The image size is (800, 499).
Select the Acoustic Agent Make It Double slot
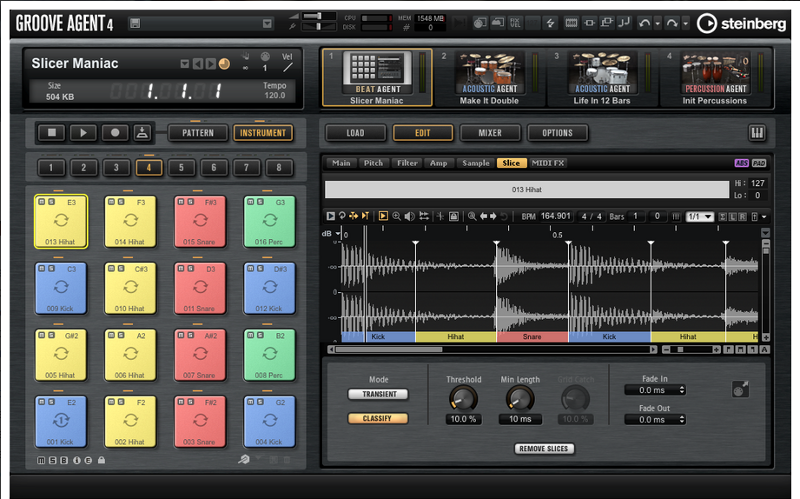click(x=489, y=78)
